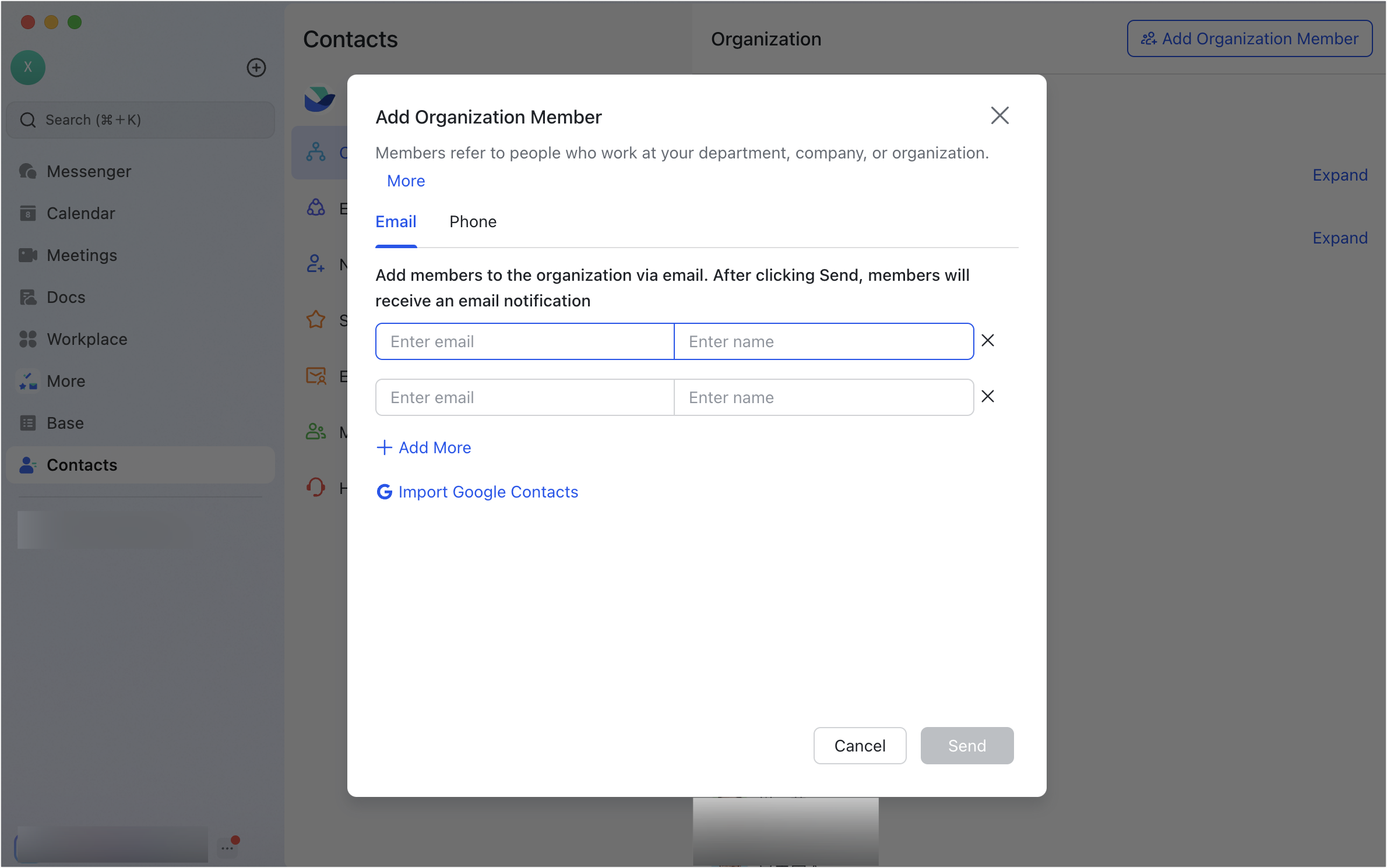1387x868 pixels.
Task: Select Meetings in the sidebar
Action: [x=82, y=255]
